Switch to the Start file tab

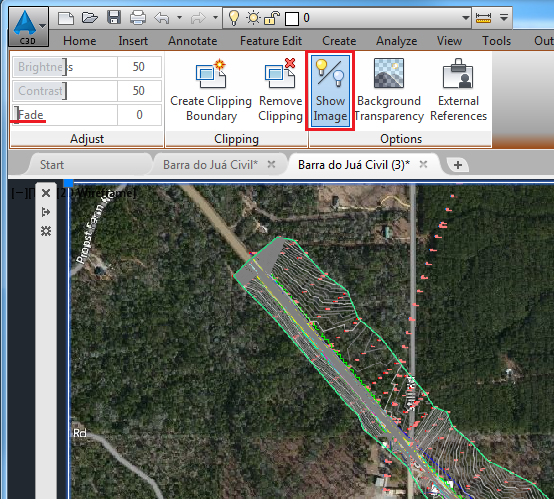(52, 165)
